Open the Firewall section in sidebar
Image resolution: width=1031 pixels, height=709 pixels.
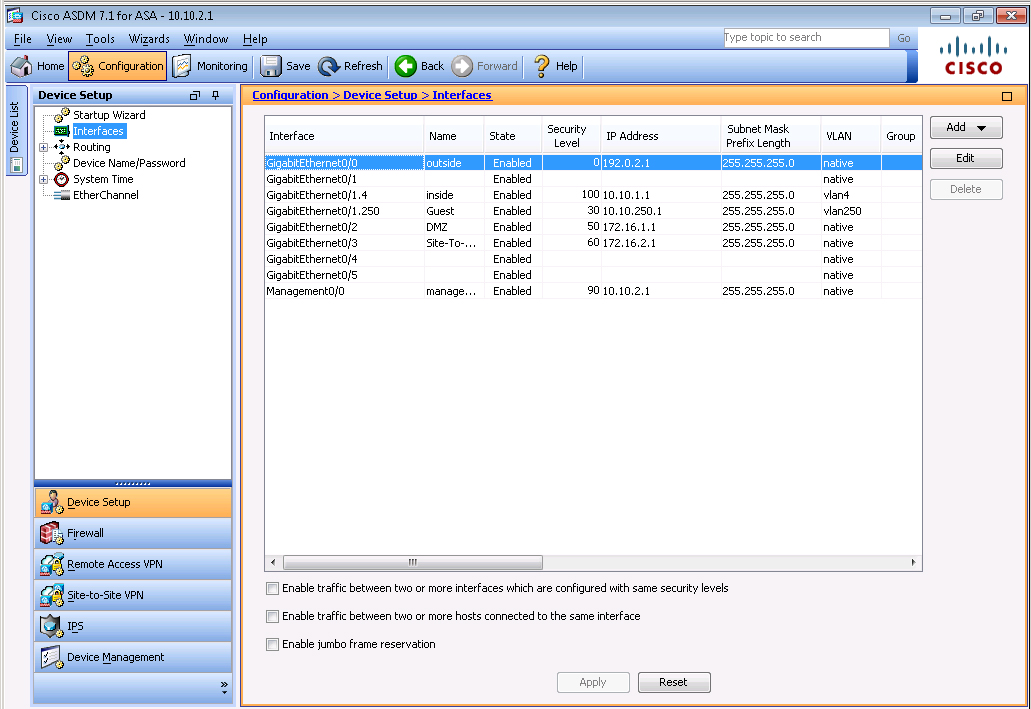(51, 533)
